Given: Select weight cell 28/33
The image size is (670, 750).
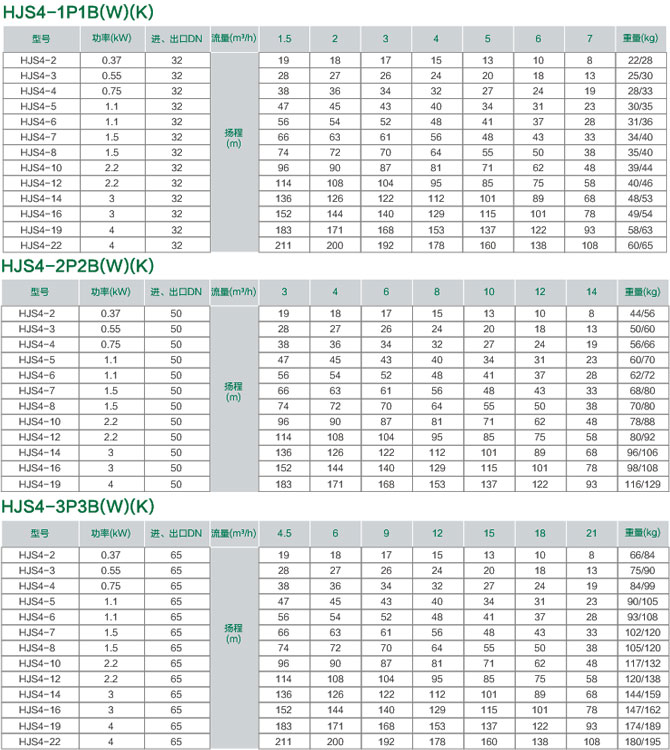Looking at the screenshot, I should coord(640,91).
